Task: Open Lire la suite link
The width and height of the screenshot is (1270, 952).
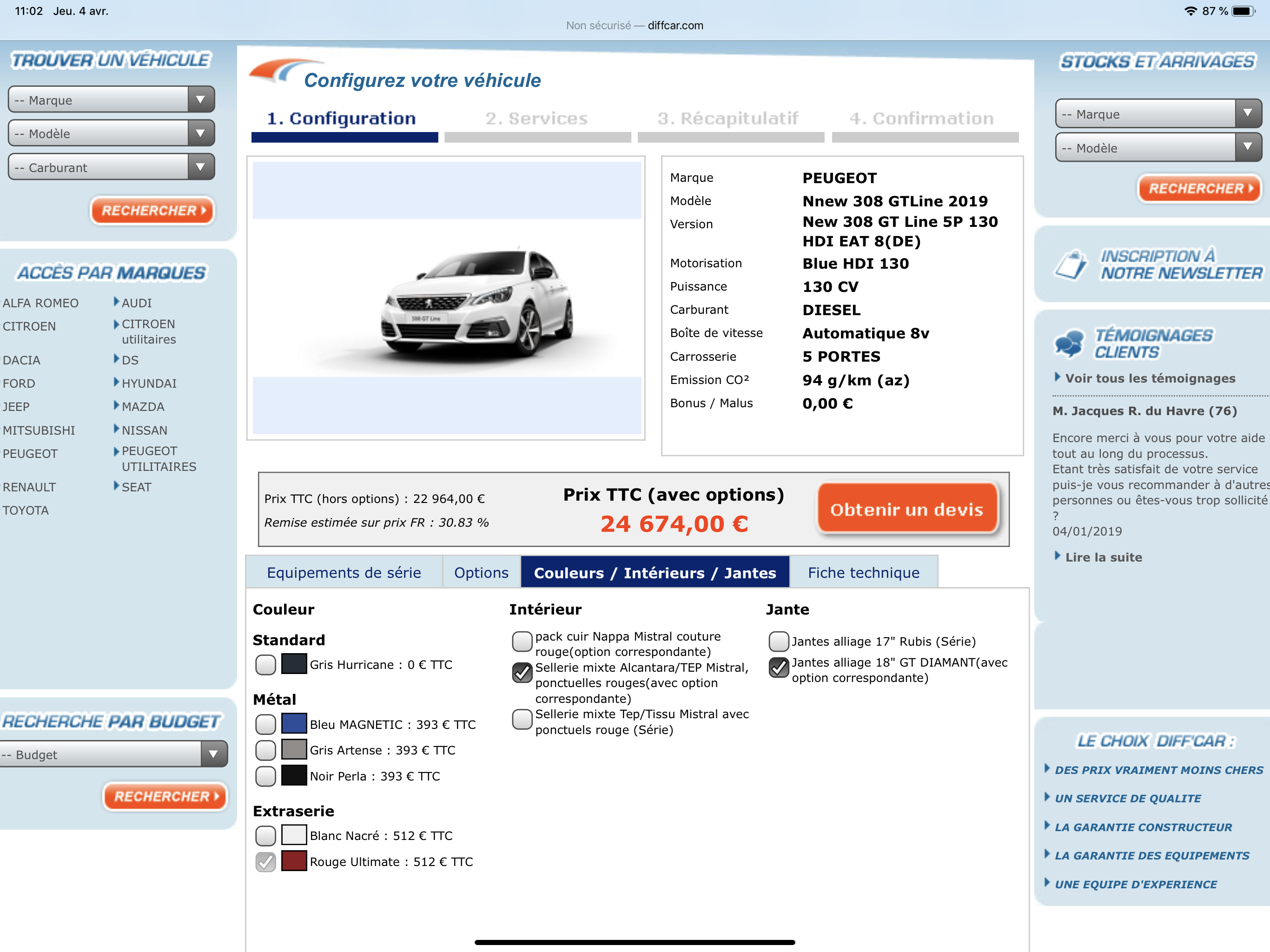Action: click(x=1104, y=557)
